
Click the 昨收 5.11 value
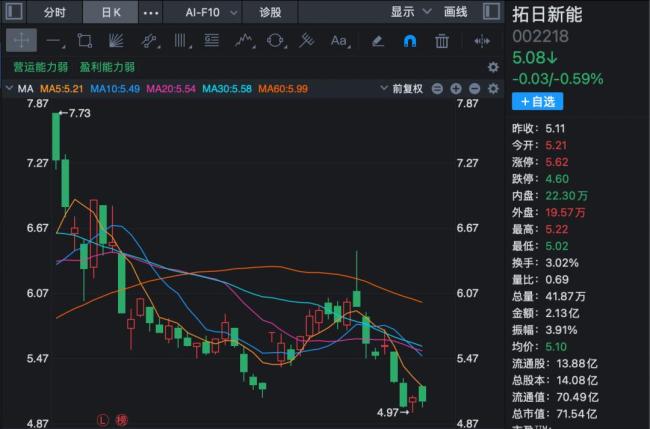click(x=555, y=128)
